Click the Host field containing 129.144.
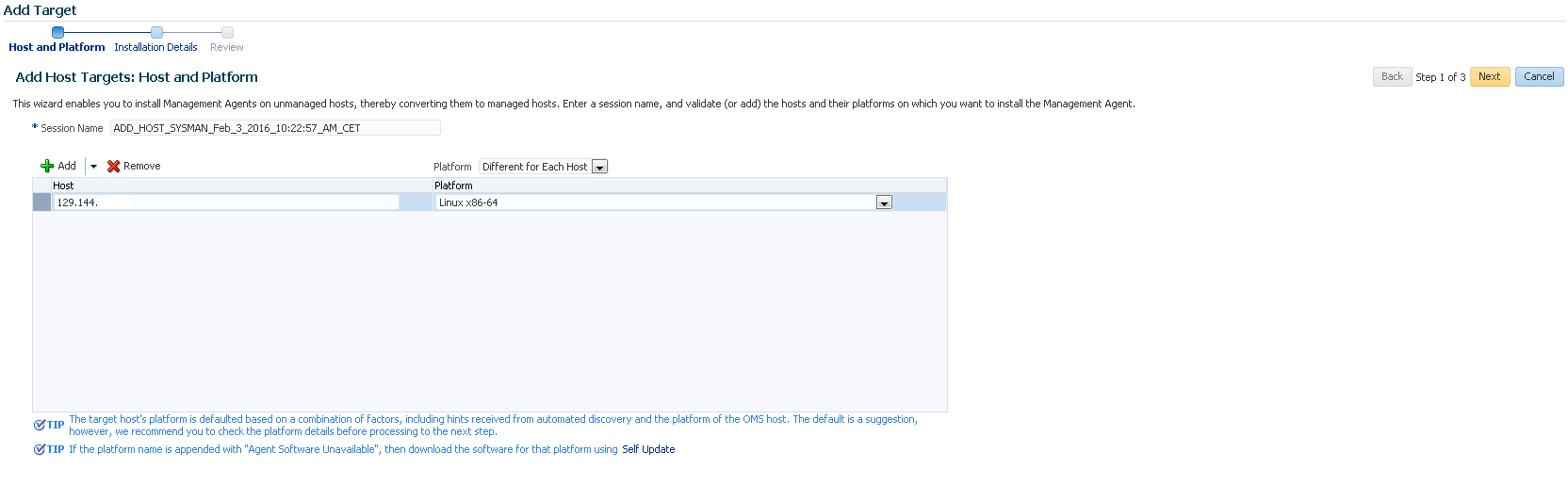Screen dimensions: 1568x484 [x=226, y=202]
